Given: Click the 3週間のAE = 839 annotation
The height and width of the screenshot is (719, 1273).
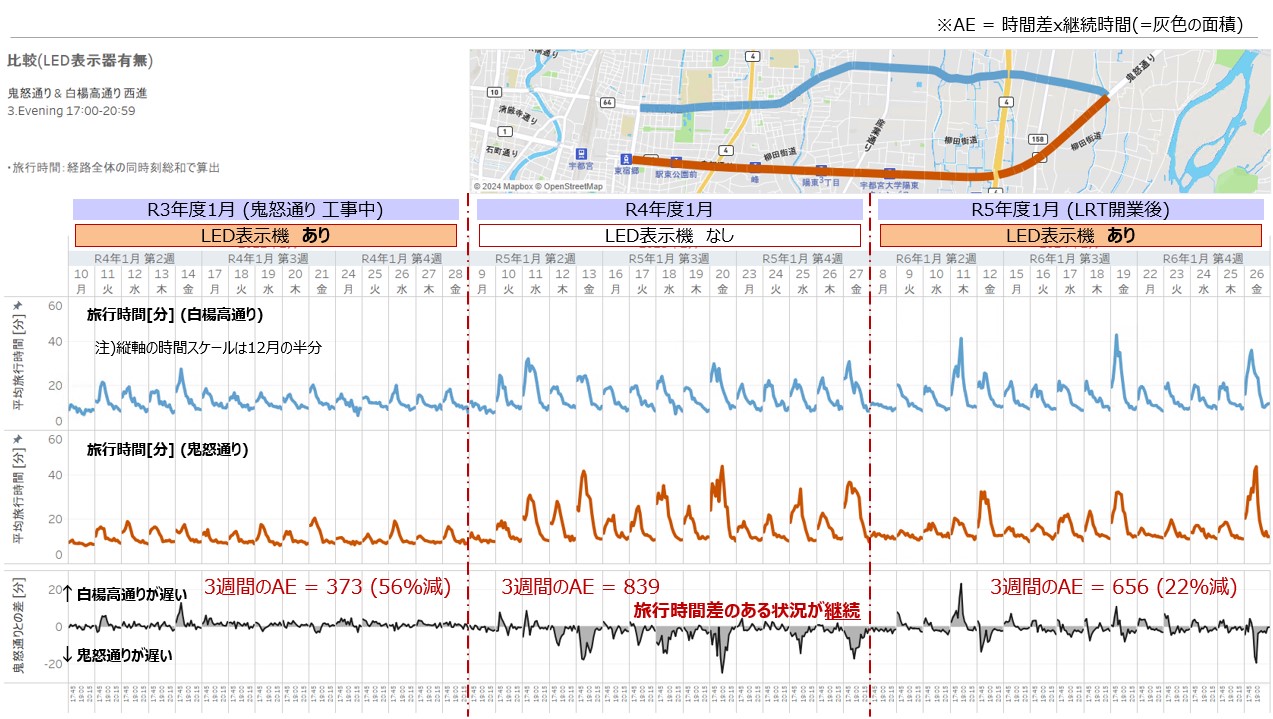Looking at the screenshot, I should tap(581, 587).
